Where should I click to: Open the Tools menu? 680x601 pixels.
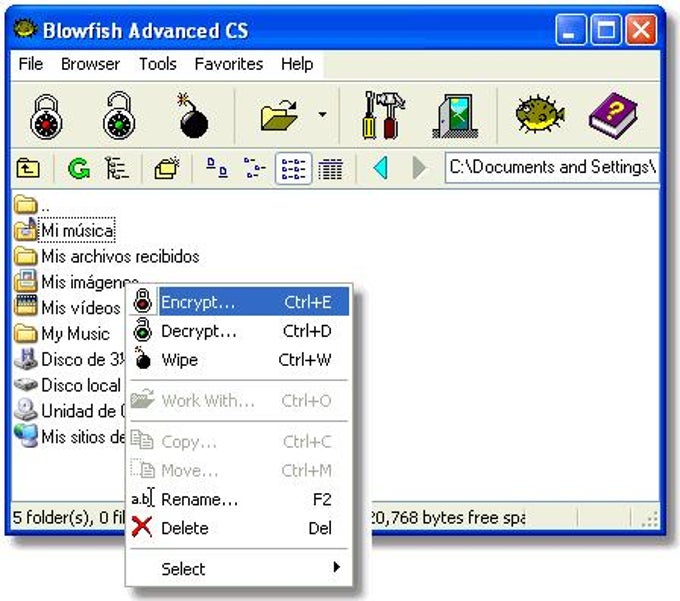(157, 64)
